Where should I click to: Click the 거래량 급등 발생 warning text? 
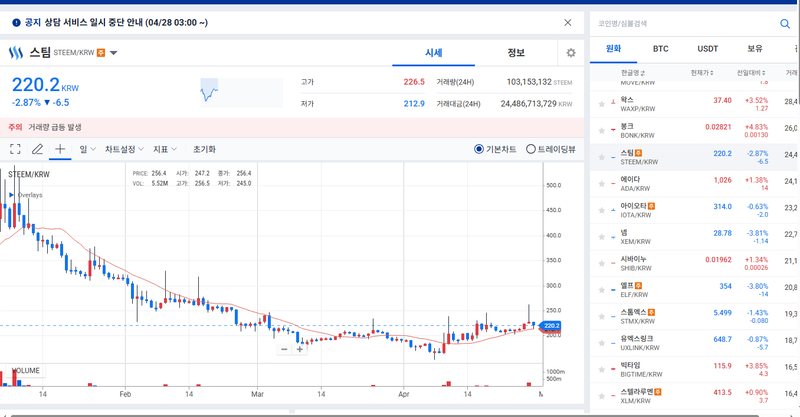click(x=55, y=127)
